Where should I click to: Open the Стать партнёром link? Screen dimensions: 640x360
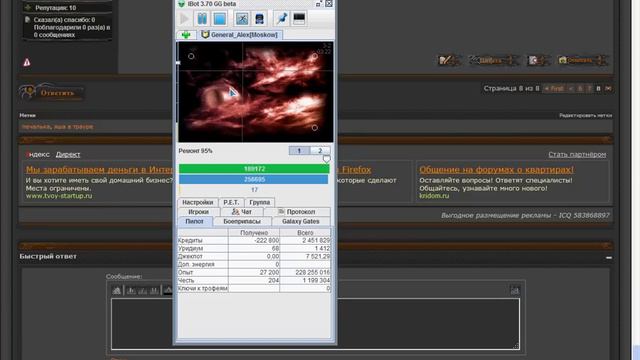pyautogui.click(x=577, y=155)
